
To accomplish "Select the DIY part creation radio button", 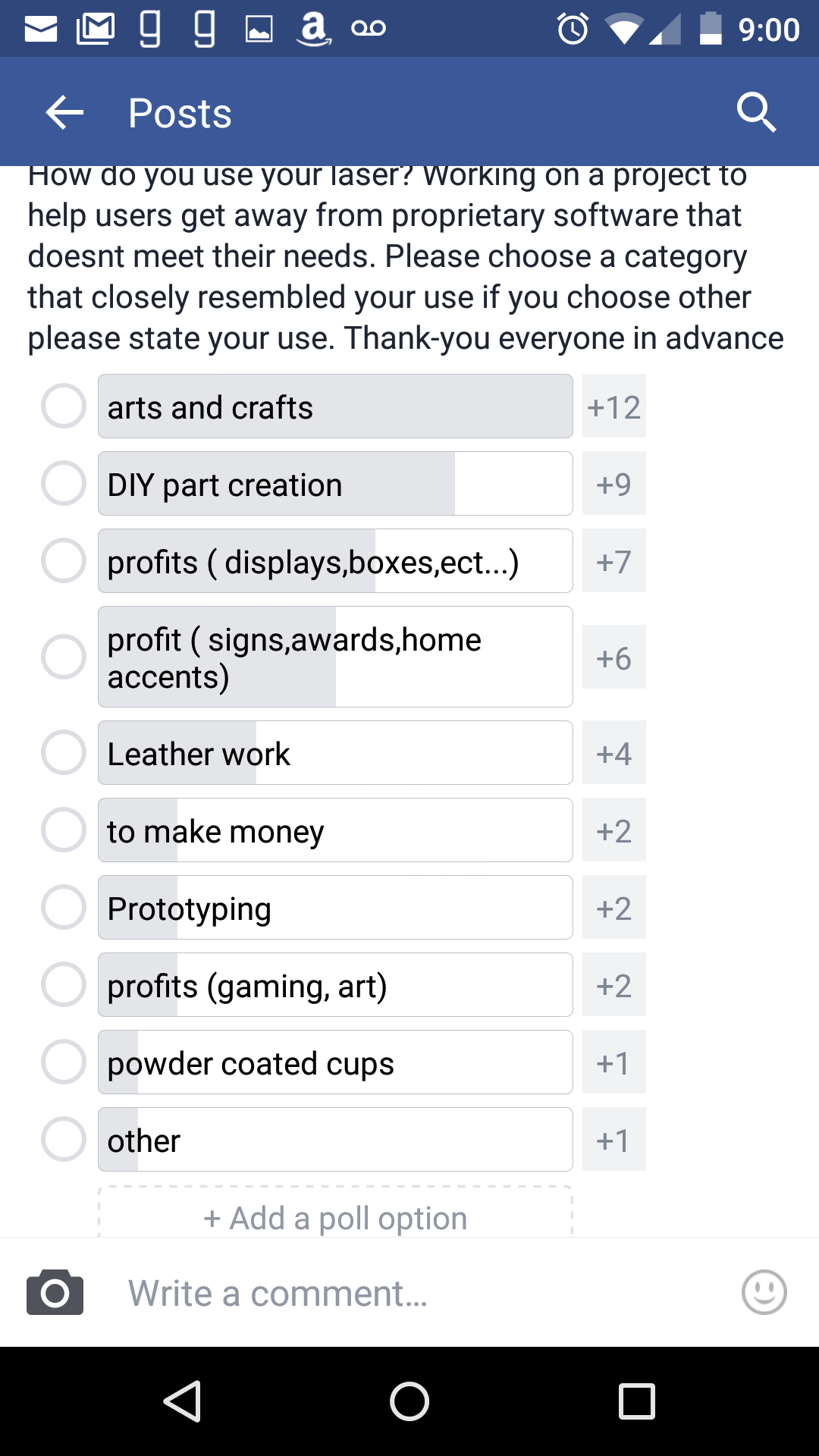I will point(64,483).
